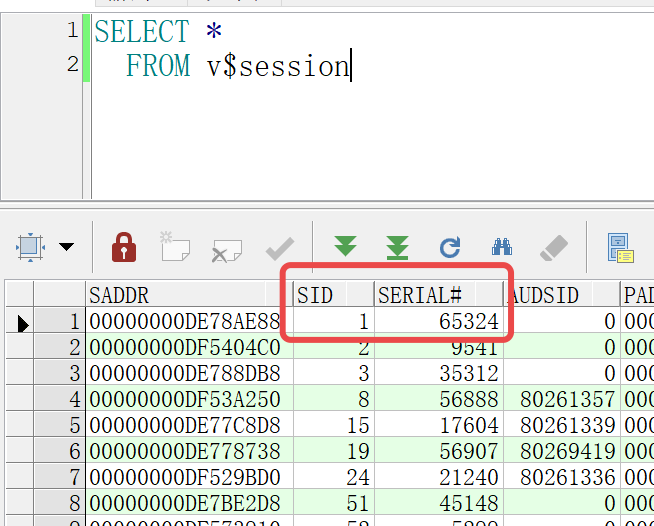Click the SADDR column header
The height and width of the screenshot is (526, 654).
coord(186,295)
